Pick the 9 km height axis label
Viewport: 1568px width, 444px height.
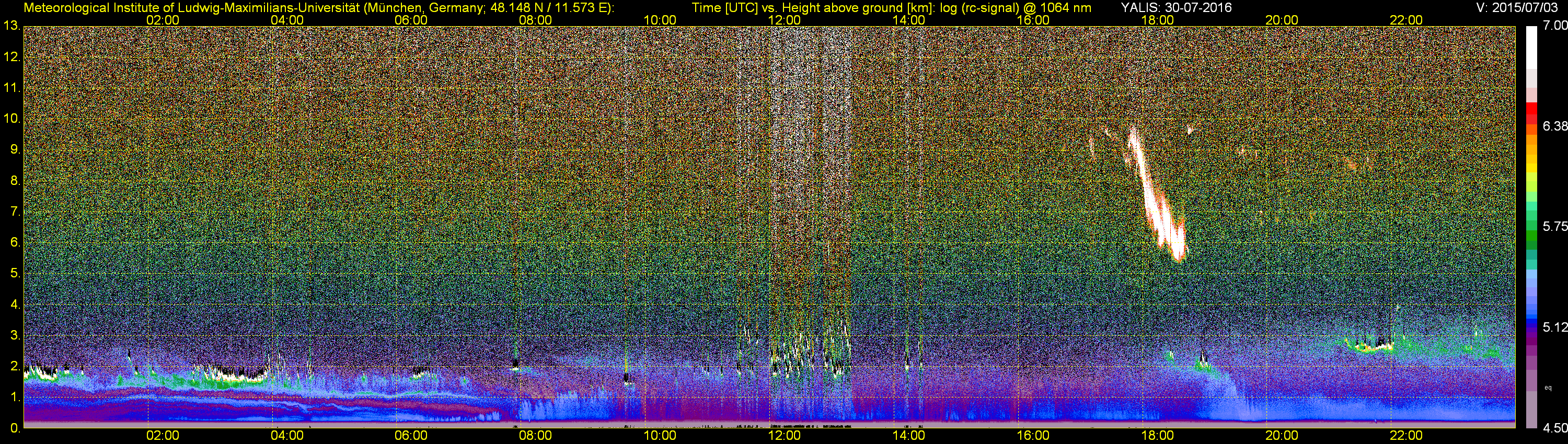(x=15, y=149)
